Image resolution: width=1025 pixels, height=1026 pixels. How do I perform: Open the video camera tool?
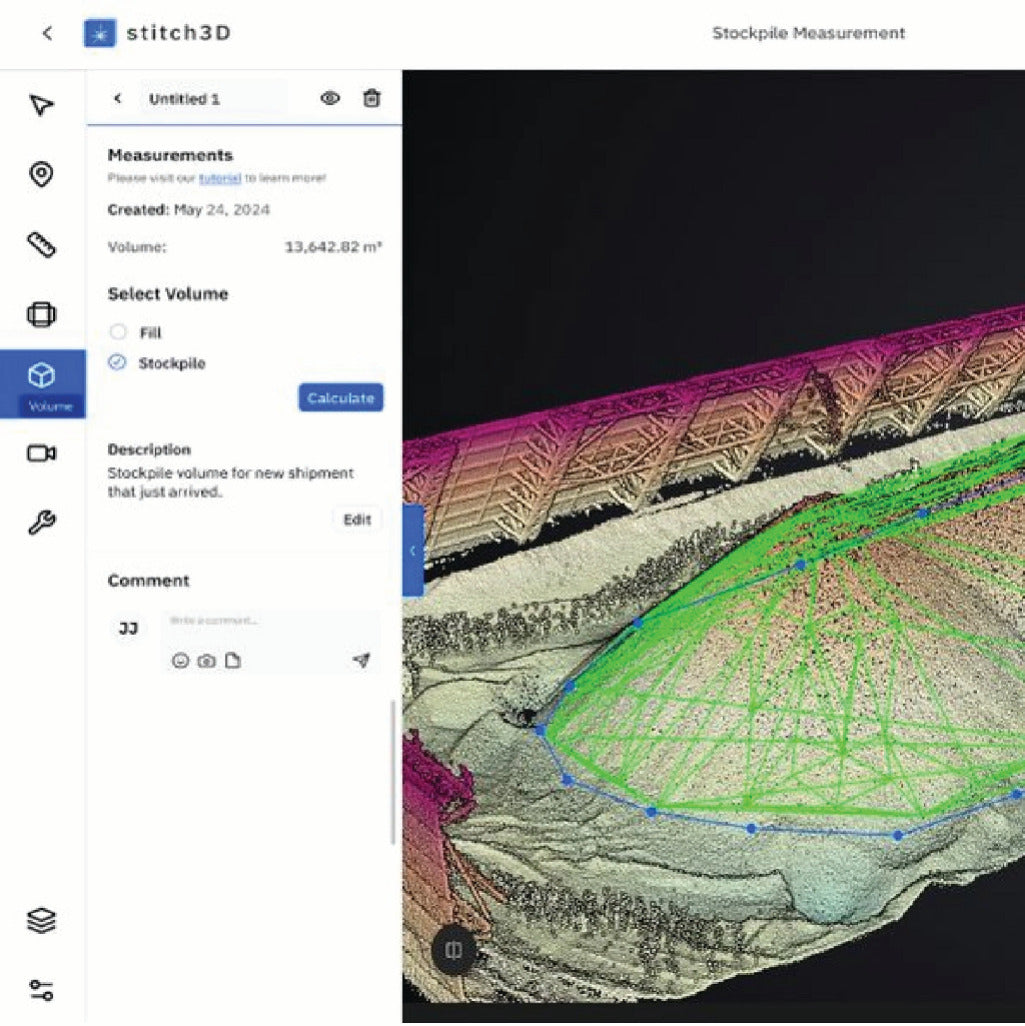click(41, 454)
